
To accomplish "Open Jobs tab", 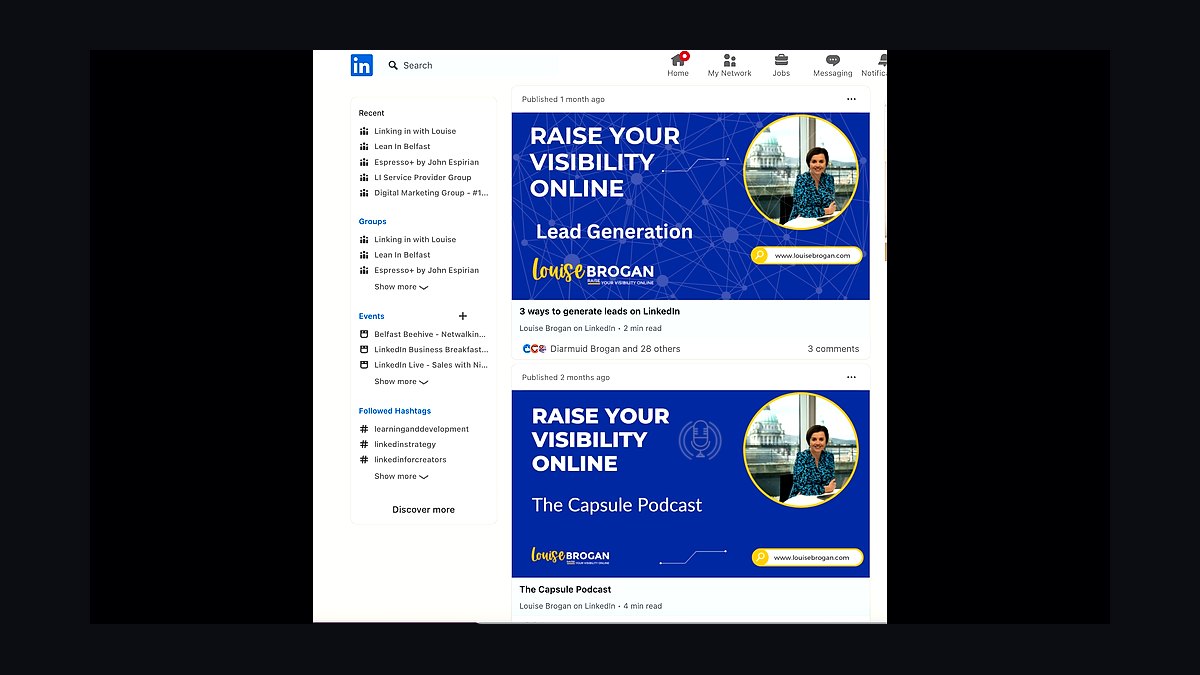I will tap(781, 65).
